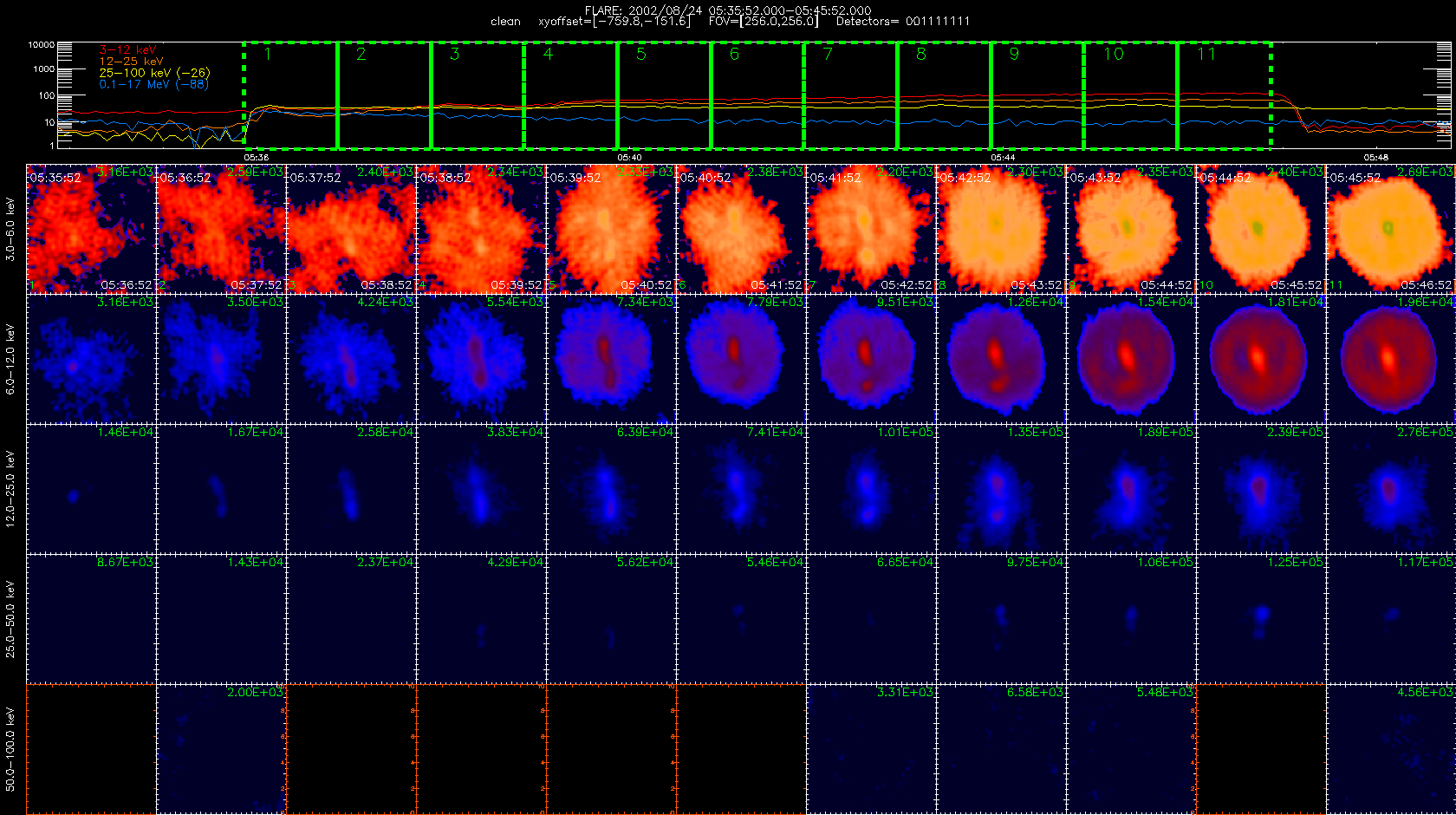Click the Detectors= 001111111 header text

click(903, 22)
